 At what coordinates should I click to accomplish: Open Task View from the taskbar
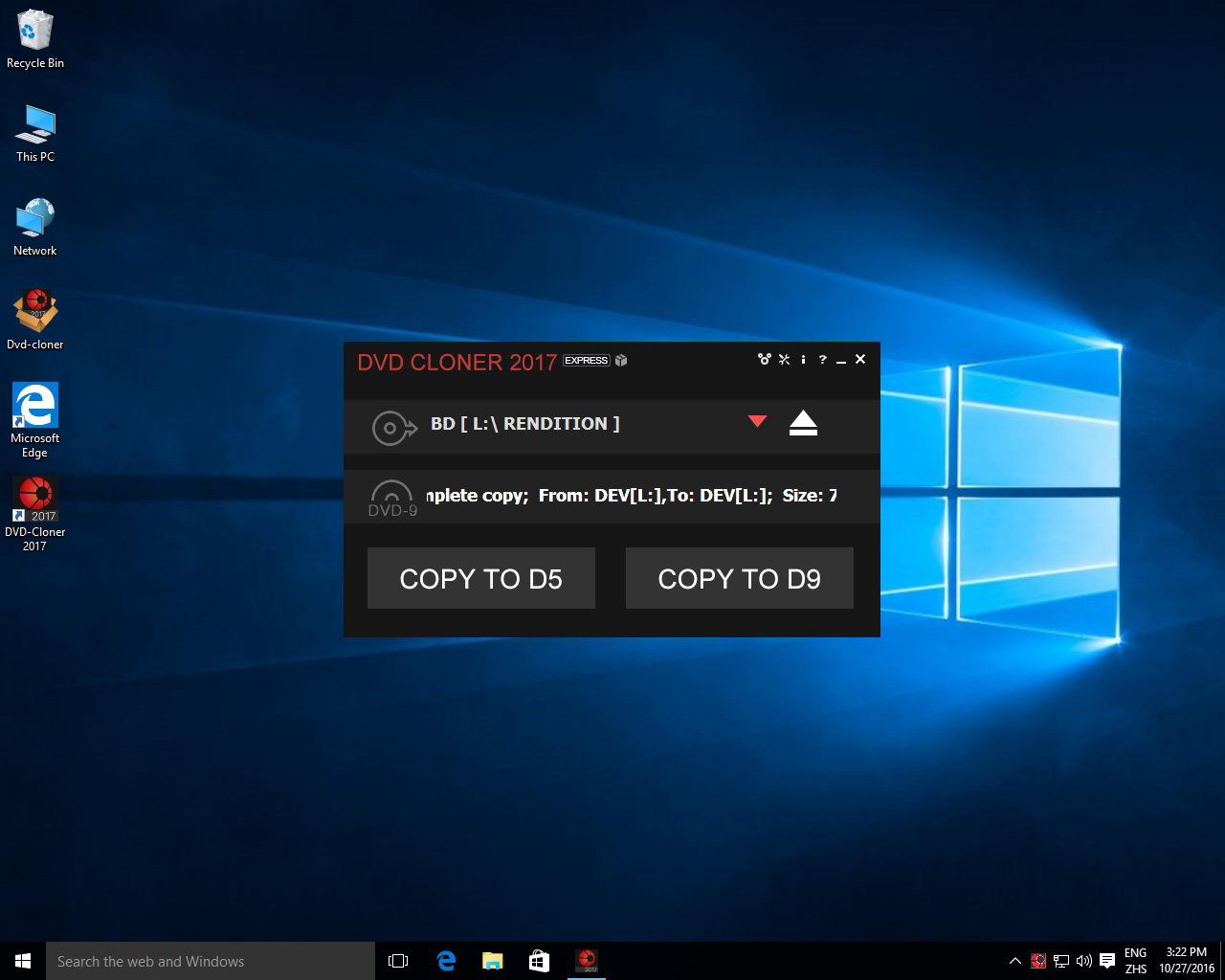click(x=398, y=961)
